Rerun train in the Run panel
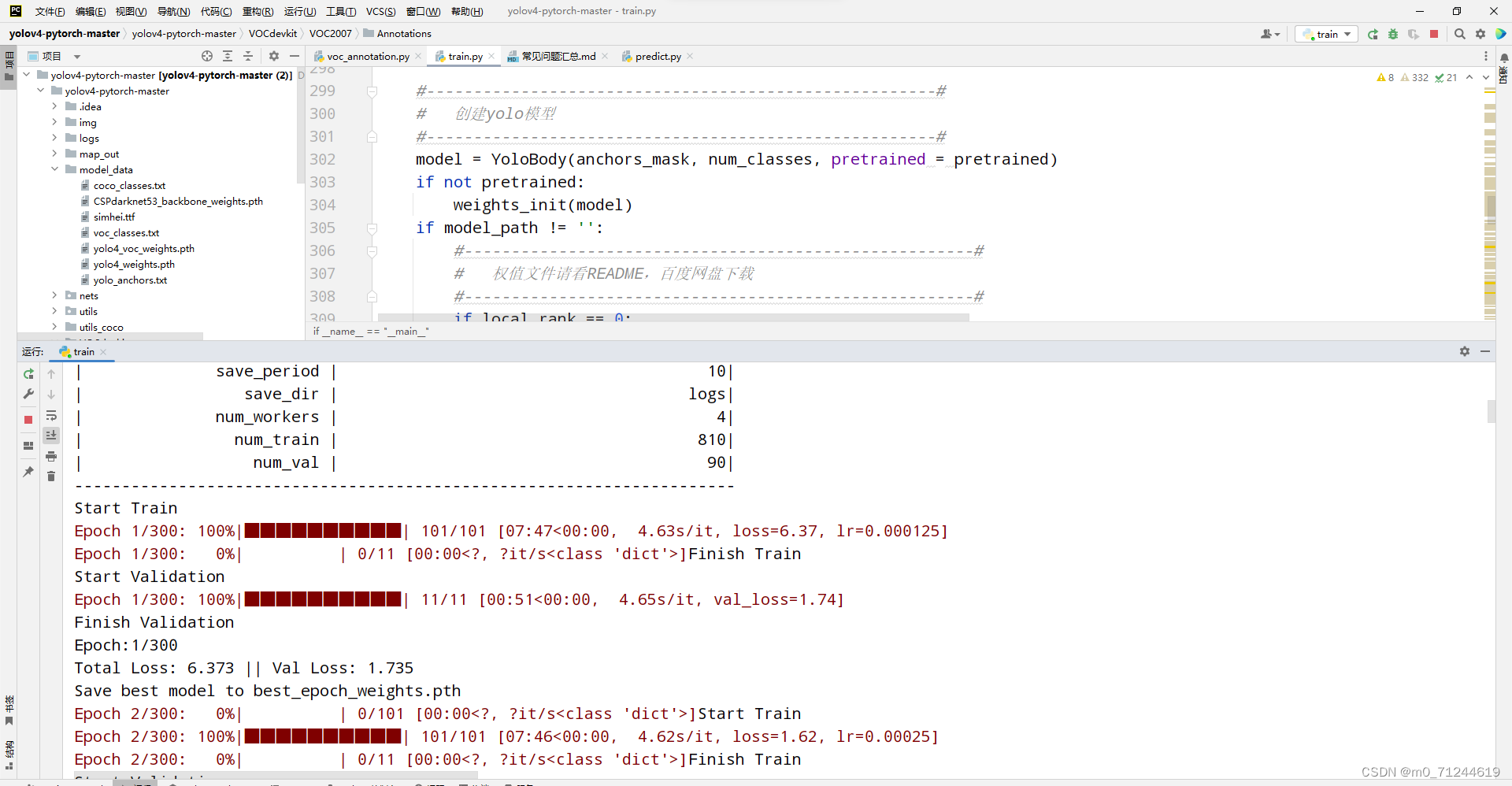This screenshot has width=1512, height=786. [28, 374]
